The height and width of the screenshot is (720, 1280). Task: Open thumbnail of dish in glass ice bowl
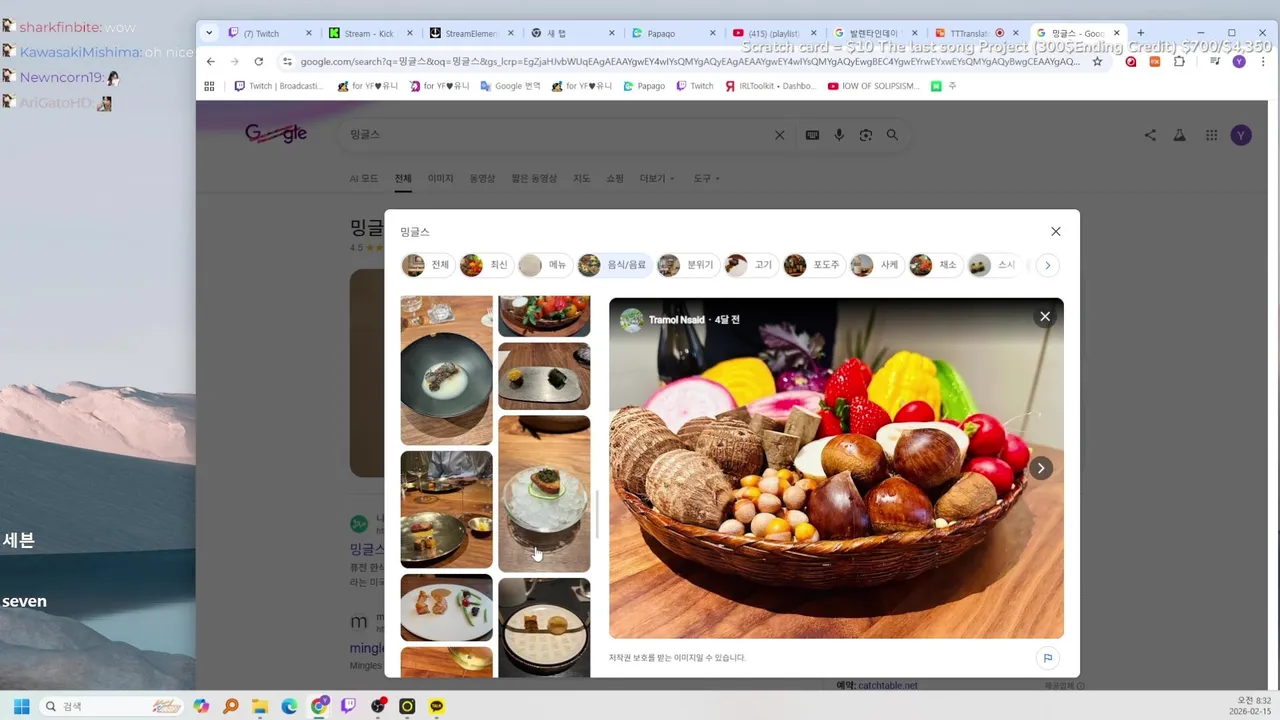click(x=544, y=494)
